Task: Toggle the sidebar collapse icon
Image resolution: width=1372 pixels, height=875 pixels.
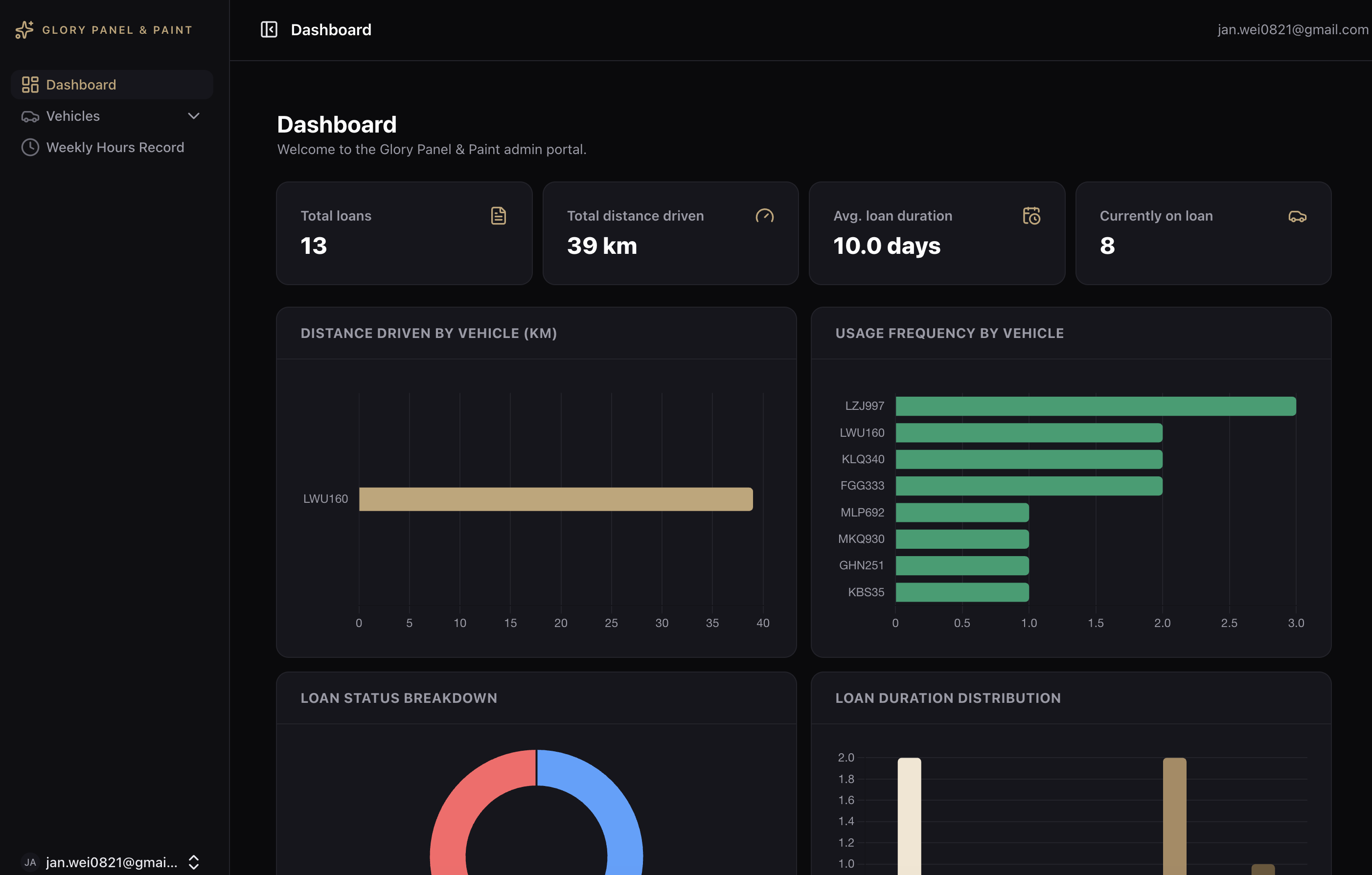Action: pyautogui.click(x=269, y=30)
